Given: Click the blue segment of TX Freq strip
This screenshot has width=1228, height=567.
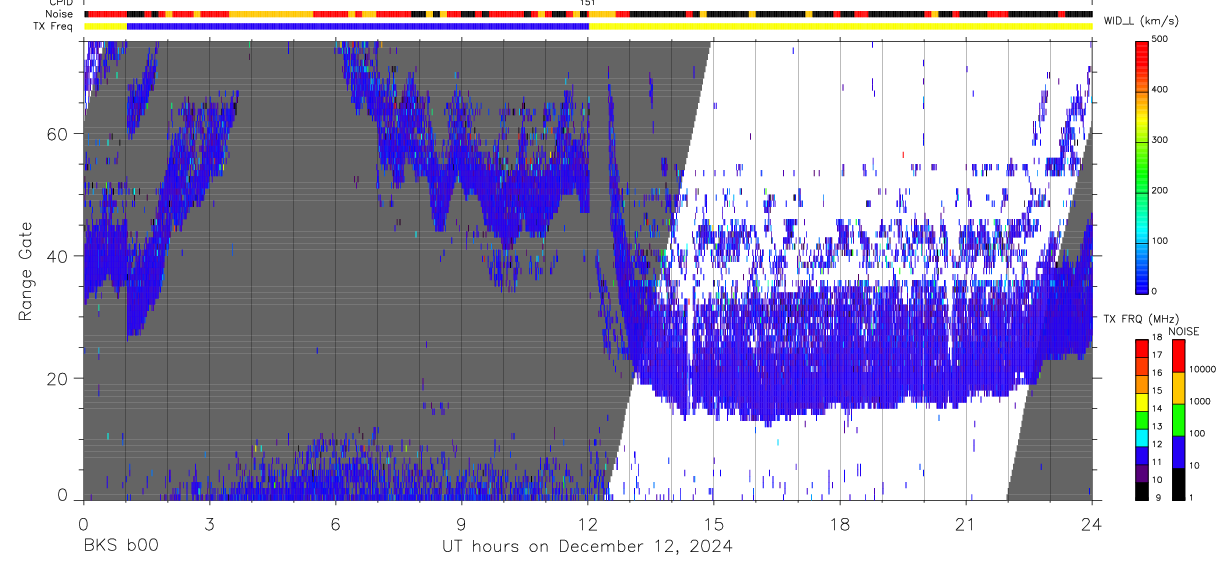Looking at the screenshot, I should pyautogui.click(x=358, y=26).
